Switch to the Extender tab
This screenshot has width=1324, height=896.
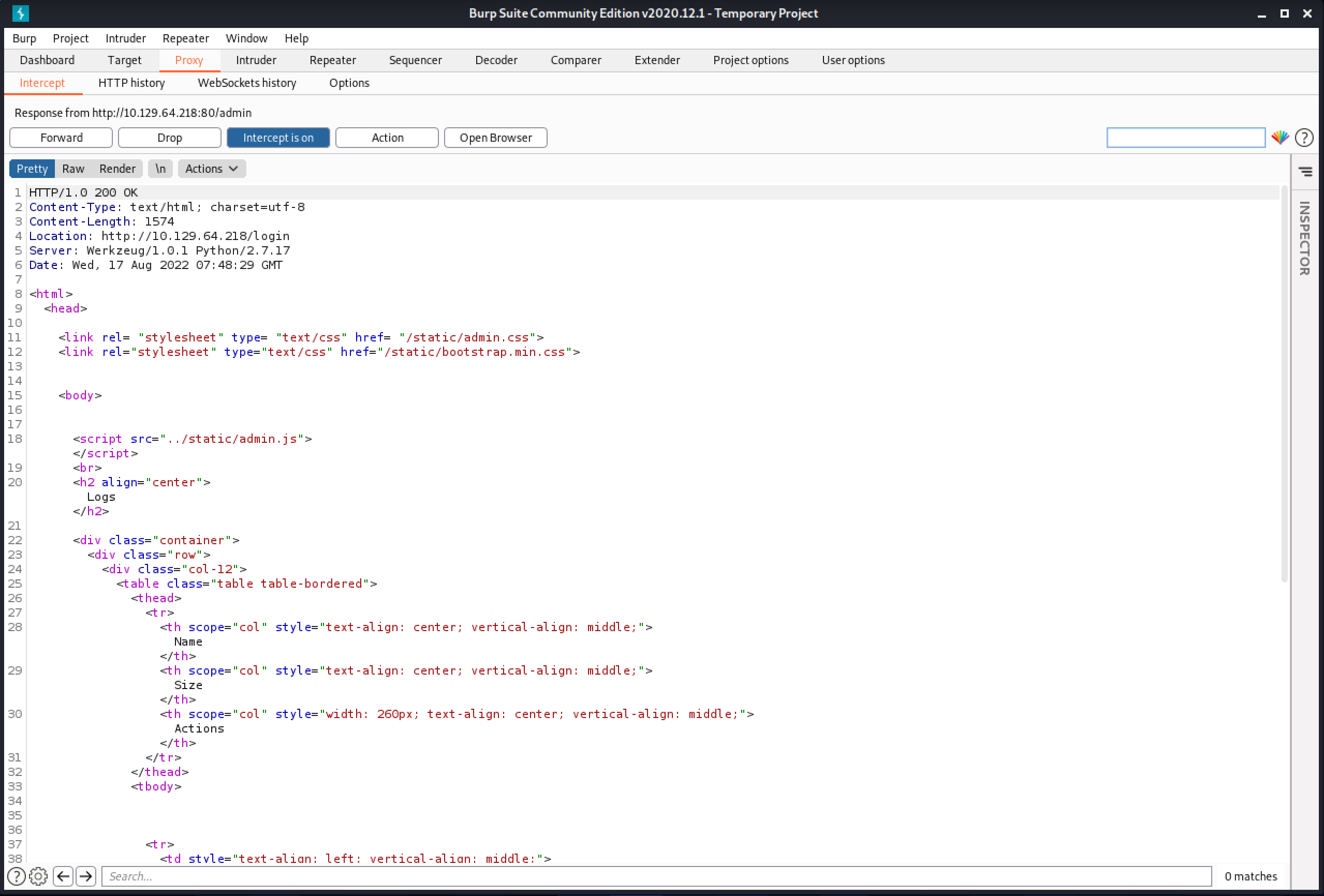pyautogui.click(x=657, y=61)
